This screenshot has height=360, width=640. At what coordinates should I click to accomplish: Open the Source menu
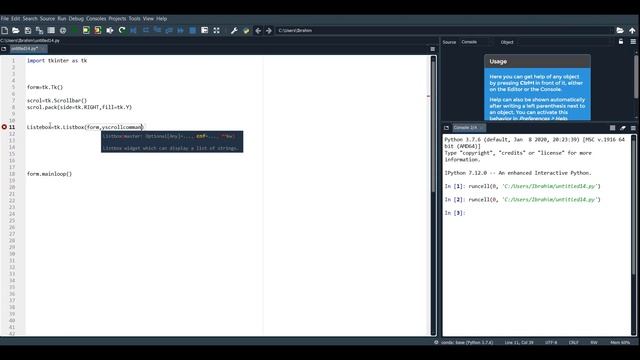pyautogui.click(x=47, y=18)
